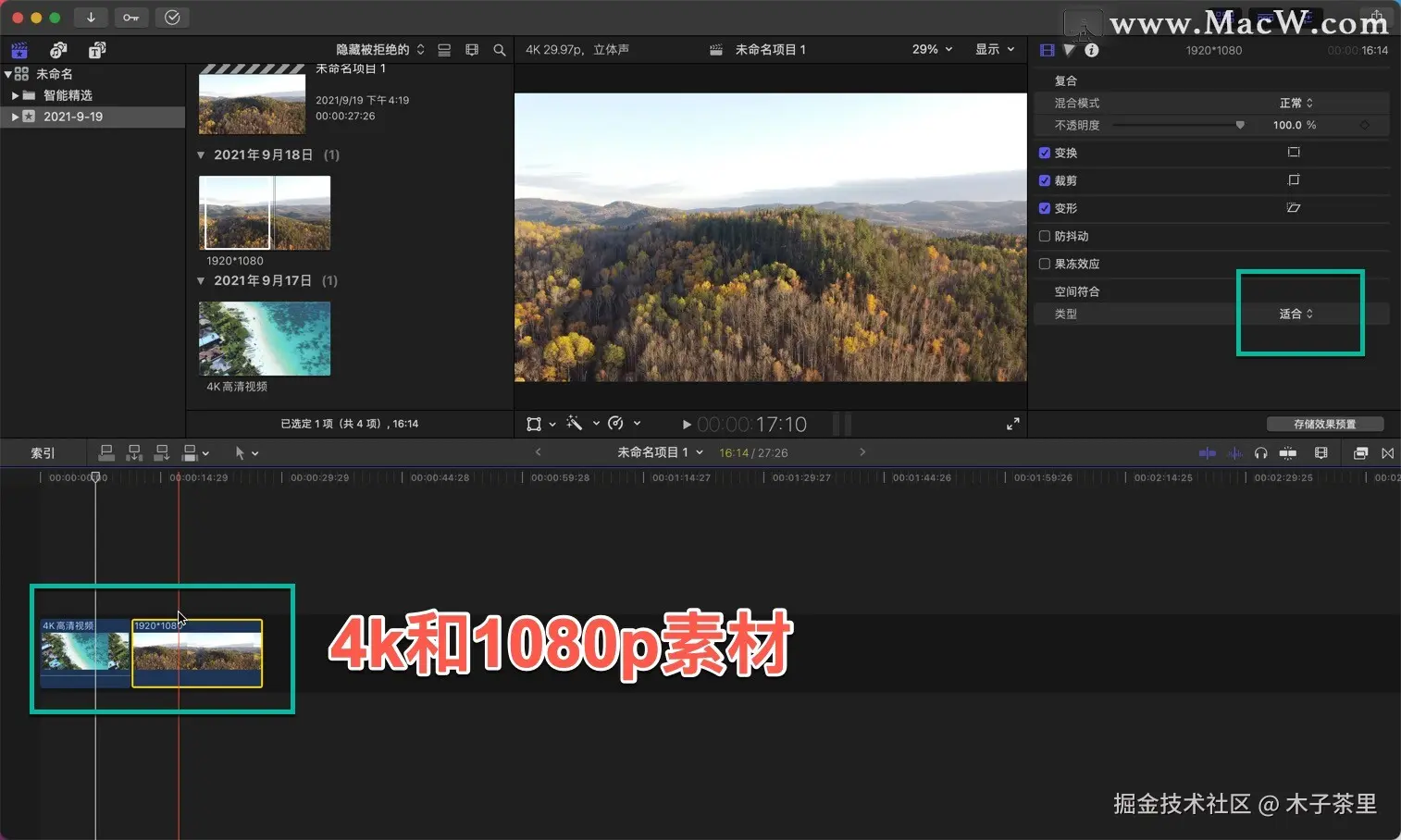This screenshot has height=840, width=1401.
Task: Click the browser search magnifier icon
Action: [x=500, y=50]
